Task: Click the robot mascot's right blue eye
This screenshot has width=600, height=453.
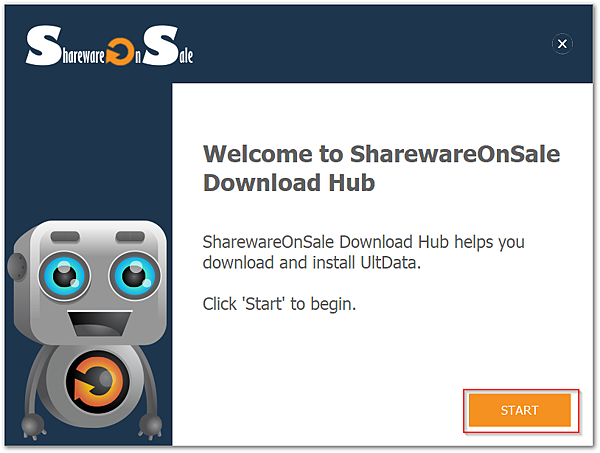Action: click(x=135, y=275)
